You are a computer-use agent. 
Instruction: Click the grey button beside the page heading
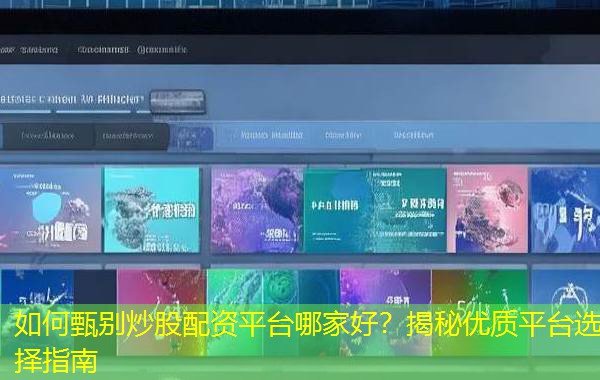178,101
